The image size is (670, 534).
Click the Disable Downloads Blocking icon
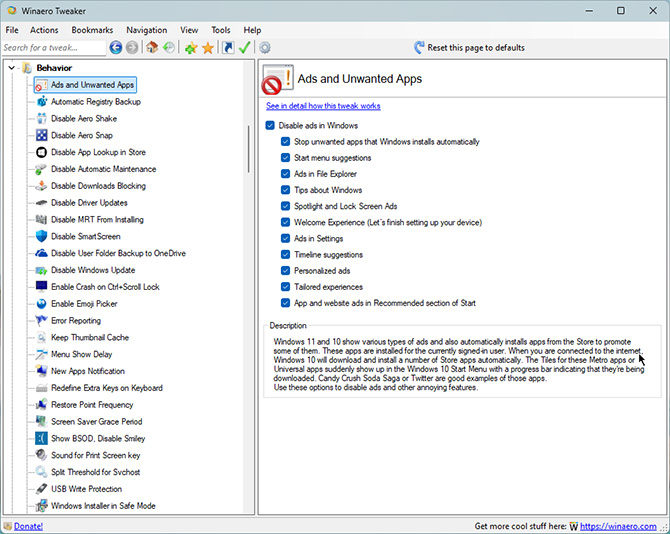tap(41, 186)
